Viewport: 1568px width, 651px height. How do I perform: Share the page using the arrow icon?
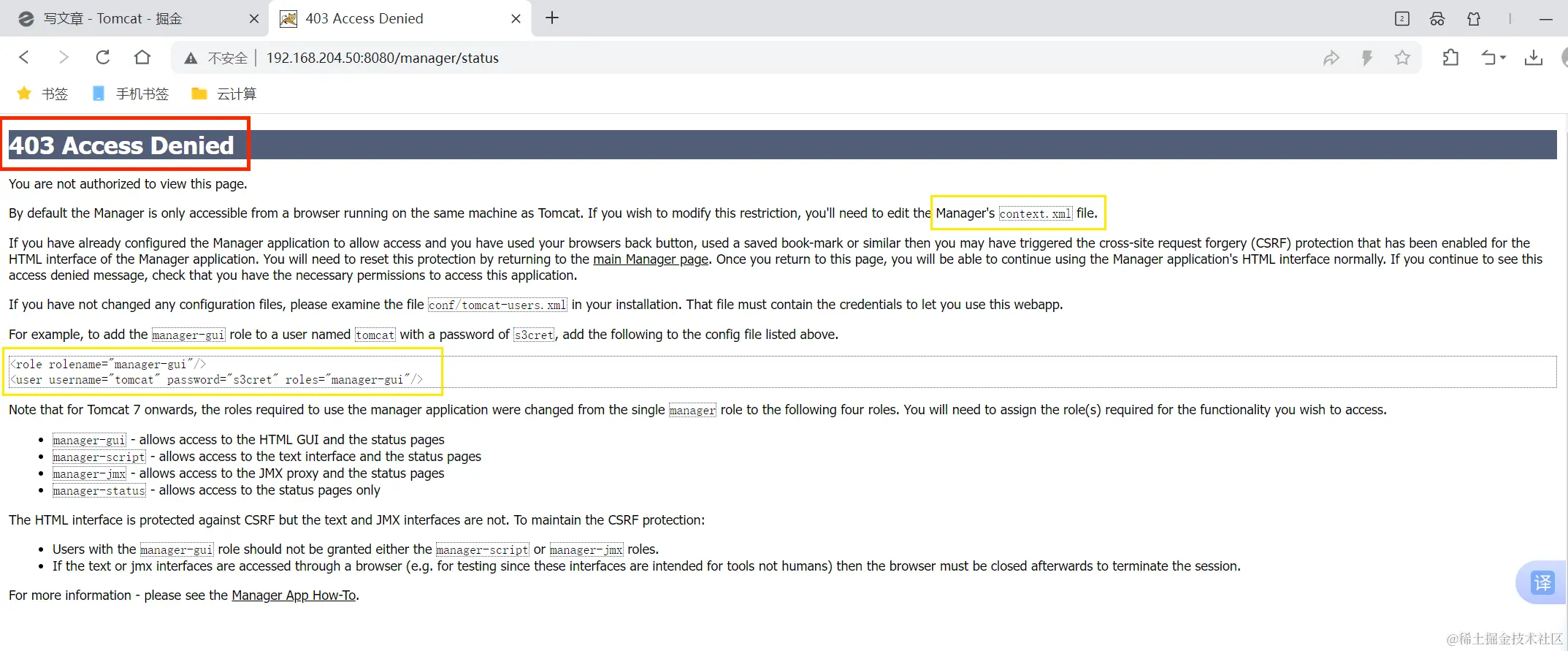pos(1331,58)
